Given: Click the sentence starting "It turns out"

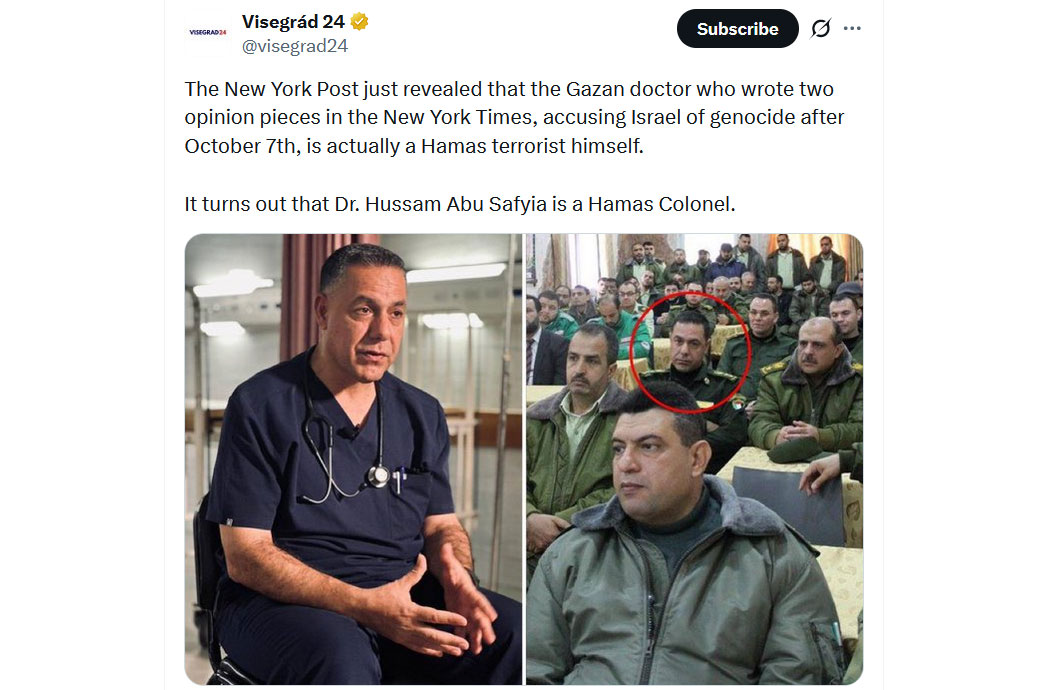Looking at the screenshot, I should click(x=460, y=204).
